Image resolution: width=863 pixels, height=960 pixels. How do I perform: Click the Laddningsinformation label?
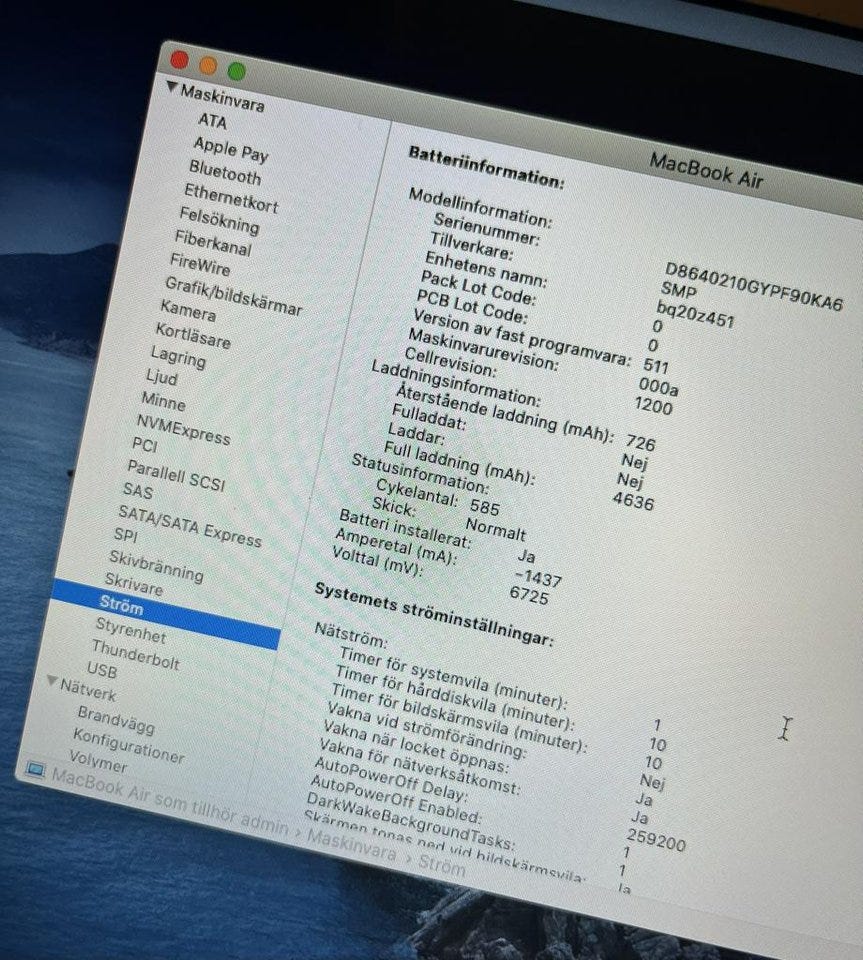click(x=455, y=383)
